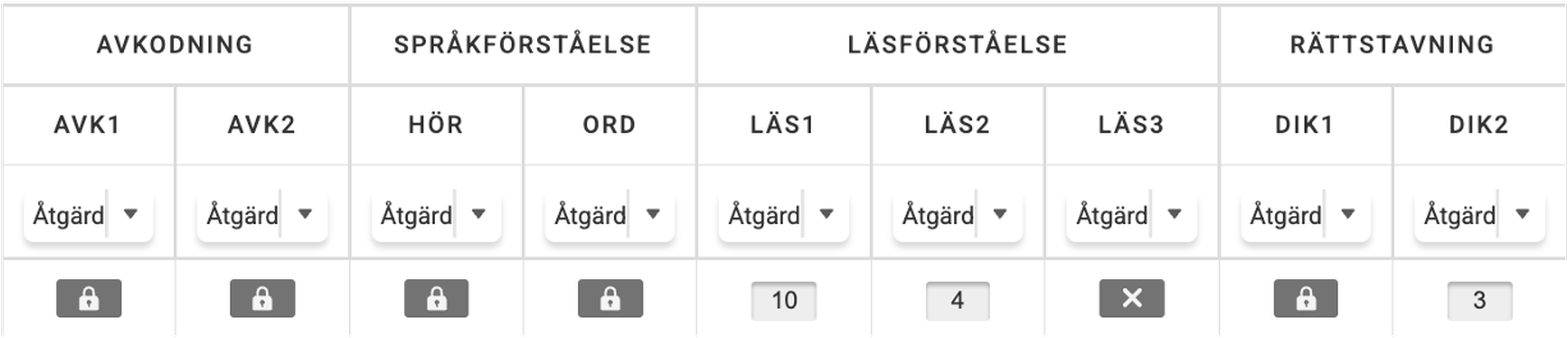Click the X icon under LÄS3

pos(1131,298)
